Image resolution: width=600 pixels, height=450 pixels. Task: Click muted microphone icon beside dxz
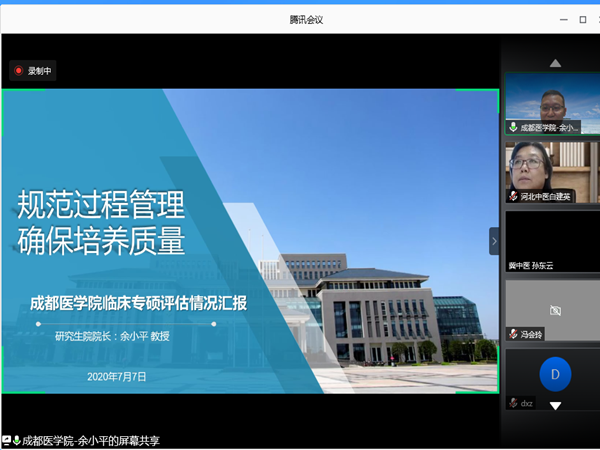click(x=513, y=403)
